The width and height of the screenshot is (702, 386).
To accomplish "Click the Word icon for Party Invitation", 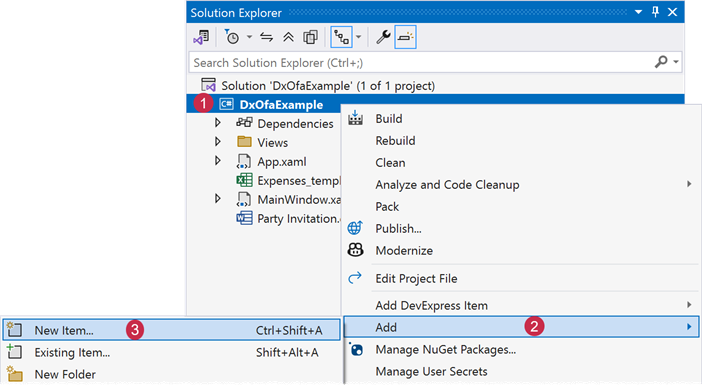I will [x=244, y=218].
